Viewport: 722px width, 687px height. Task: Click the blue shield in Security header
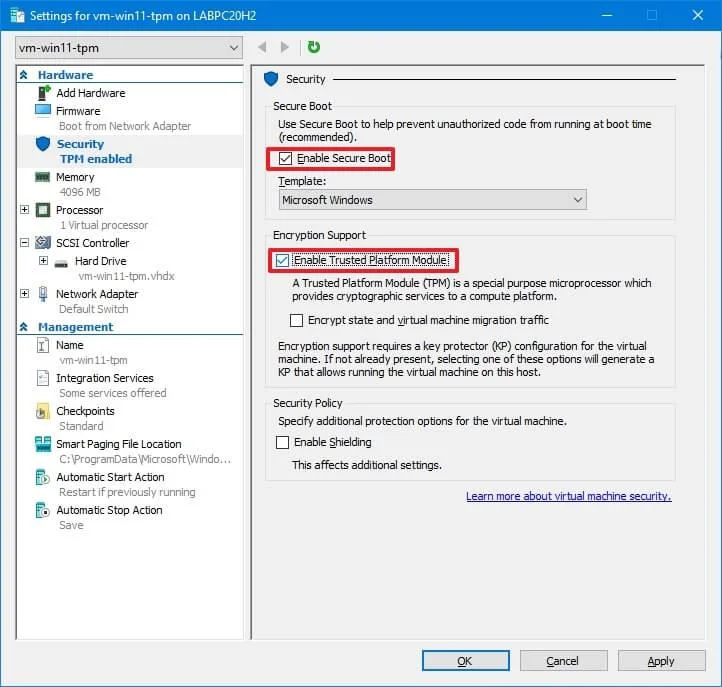(x=271, y=79)
